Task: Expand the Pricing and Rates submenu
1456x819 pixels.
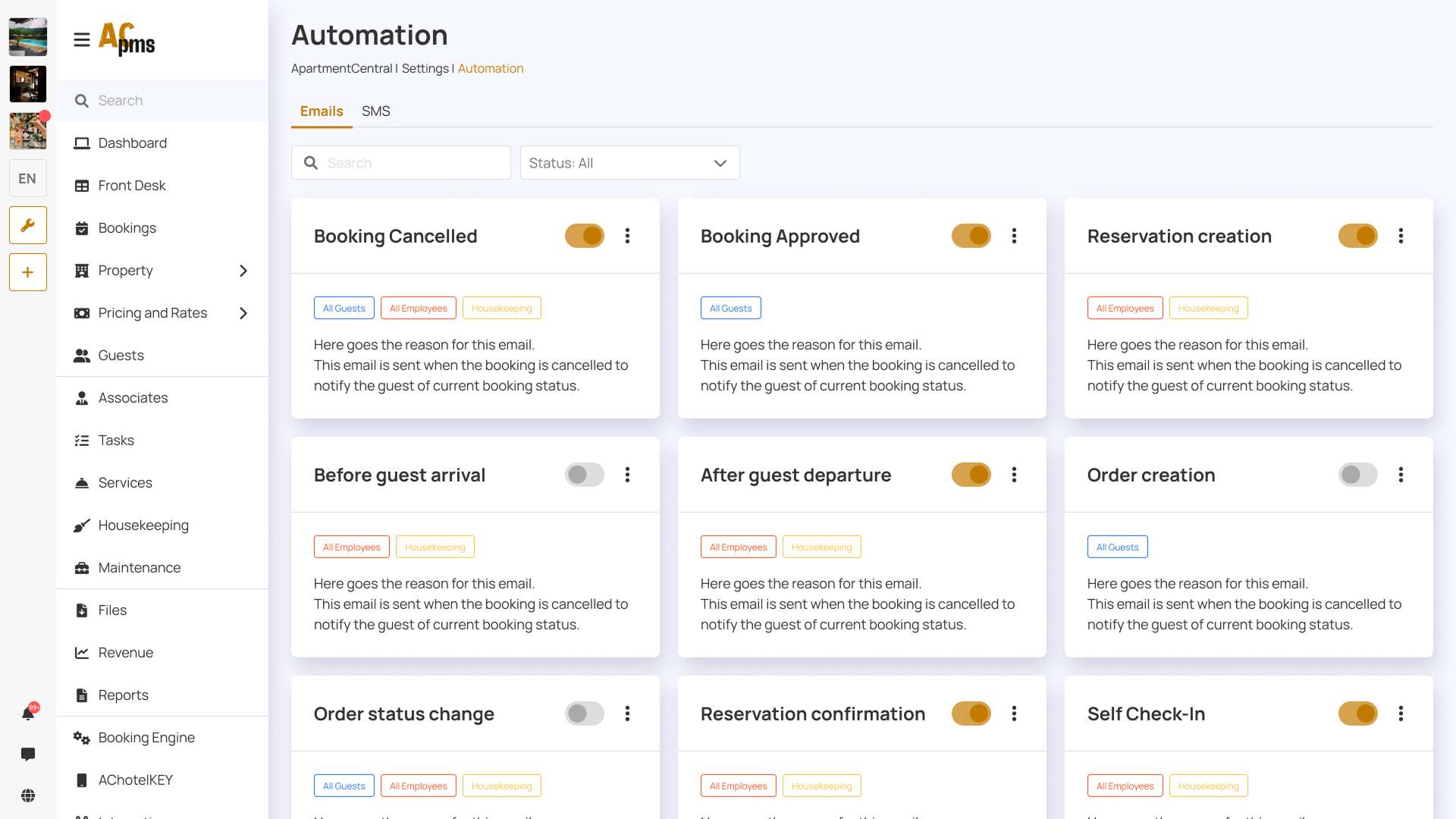Action: [243, 313]
